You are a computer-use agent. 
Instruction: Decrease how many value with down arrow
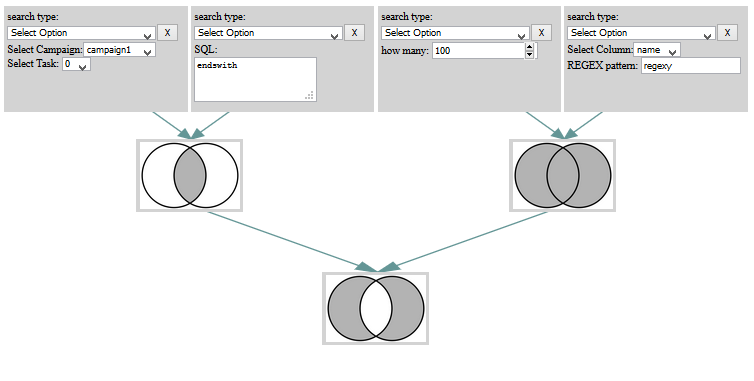530,54
